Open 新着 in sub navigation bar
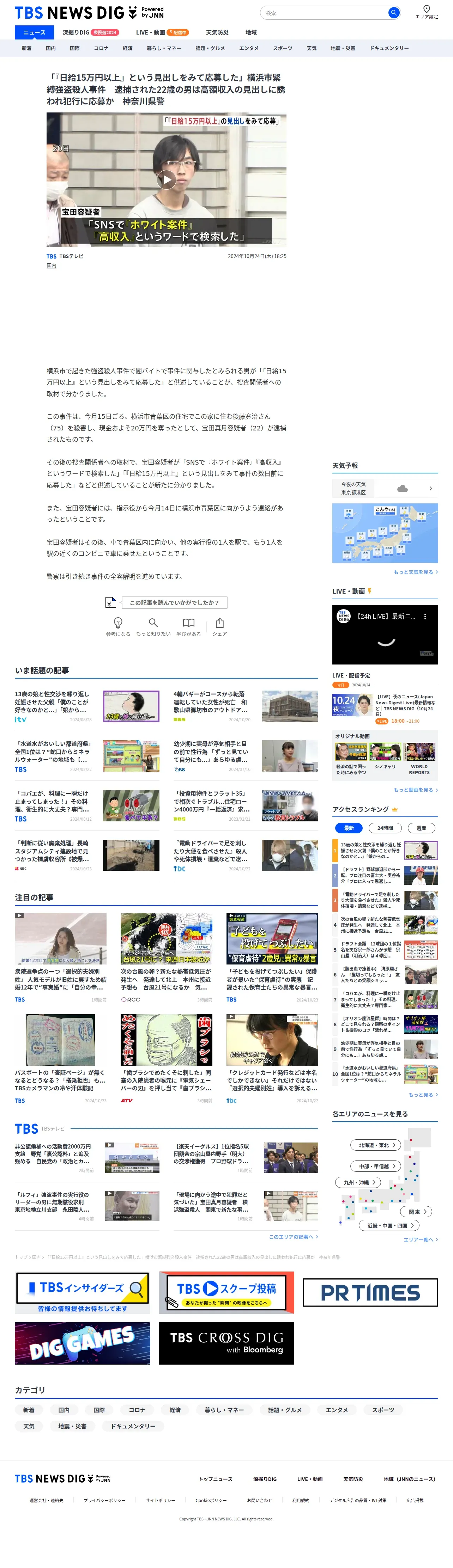Screen dimensions: 453x1568 (27, 48)
